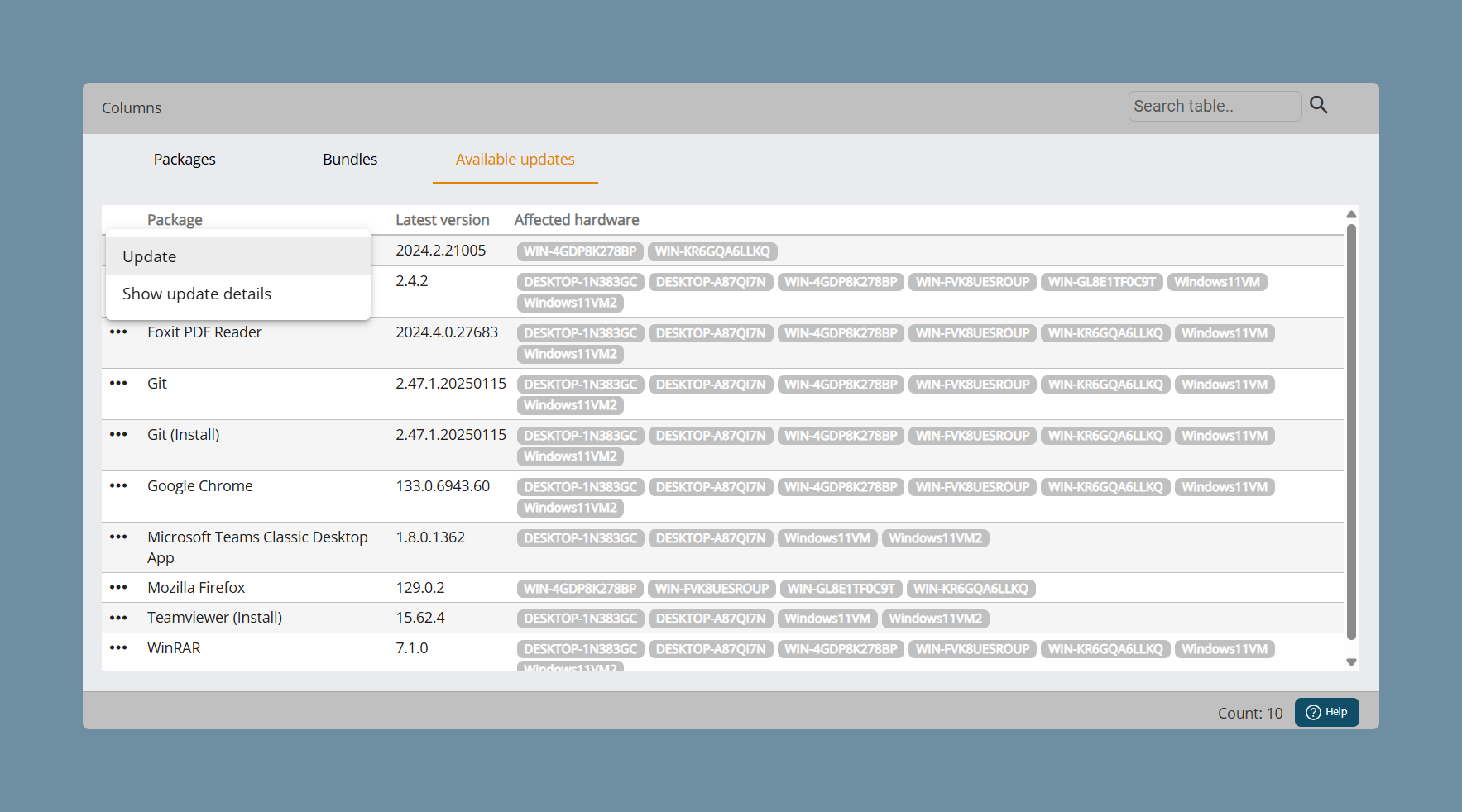The height and width of the screenshot is (812, 1462).
Task: Click the WIN-KR6GQA6LLKQ tag in the first row
Action: pos(712,251)
